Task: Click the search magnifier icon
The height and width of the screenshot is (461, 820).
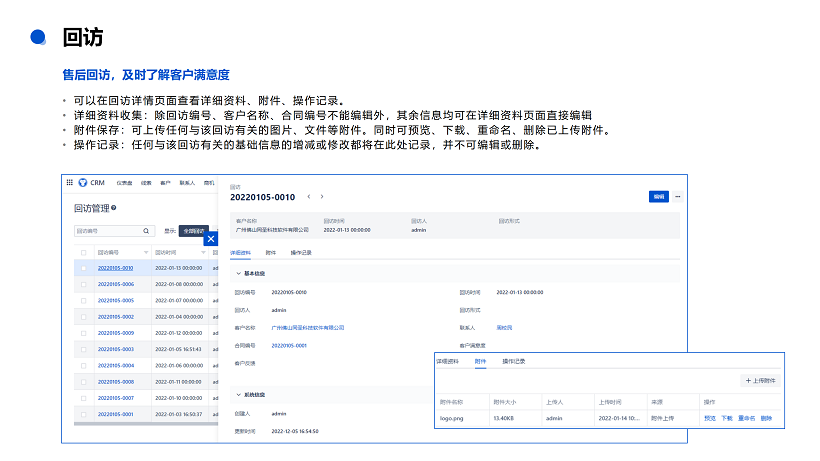Action: point(146,231)
